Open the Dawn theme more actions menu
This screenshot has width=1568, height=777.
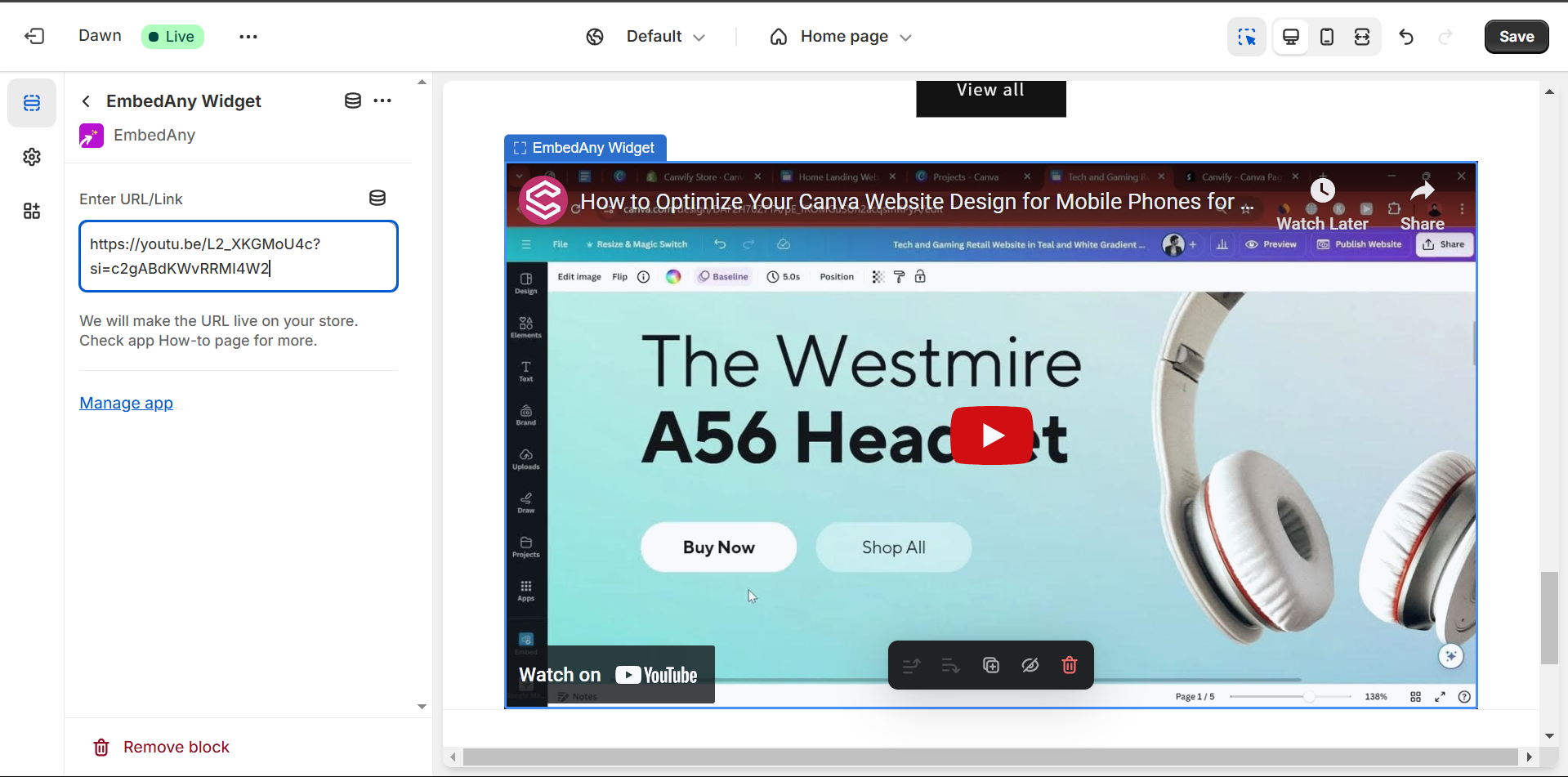tap(248, 37)
